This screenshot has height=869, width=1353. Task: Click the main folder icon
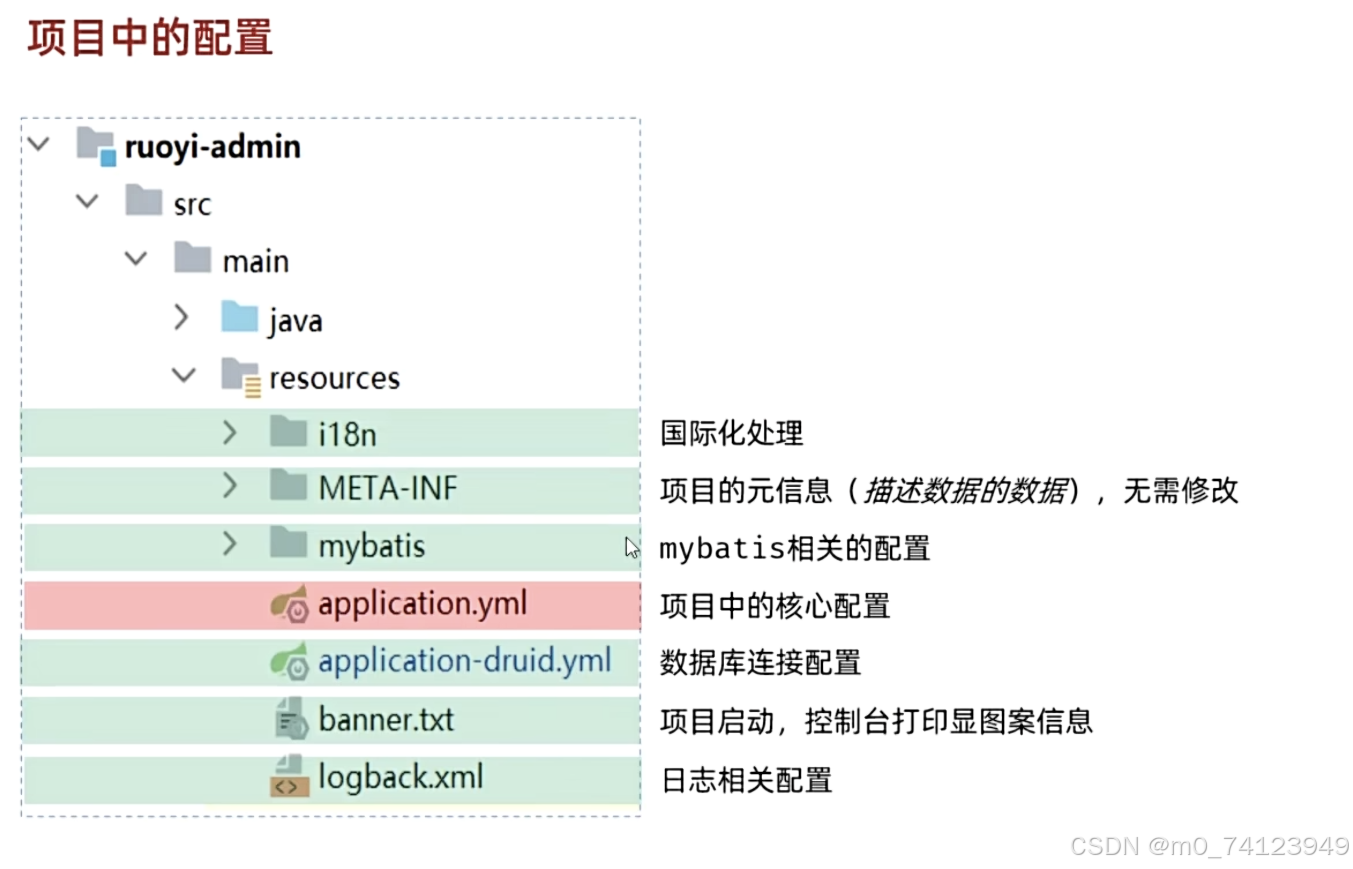192,258
